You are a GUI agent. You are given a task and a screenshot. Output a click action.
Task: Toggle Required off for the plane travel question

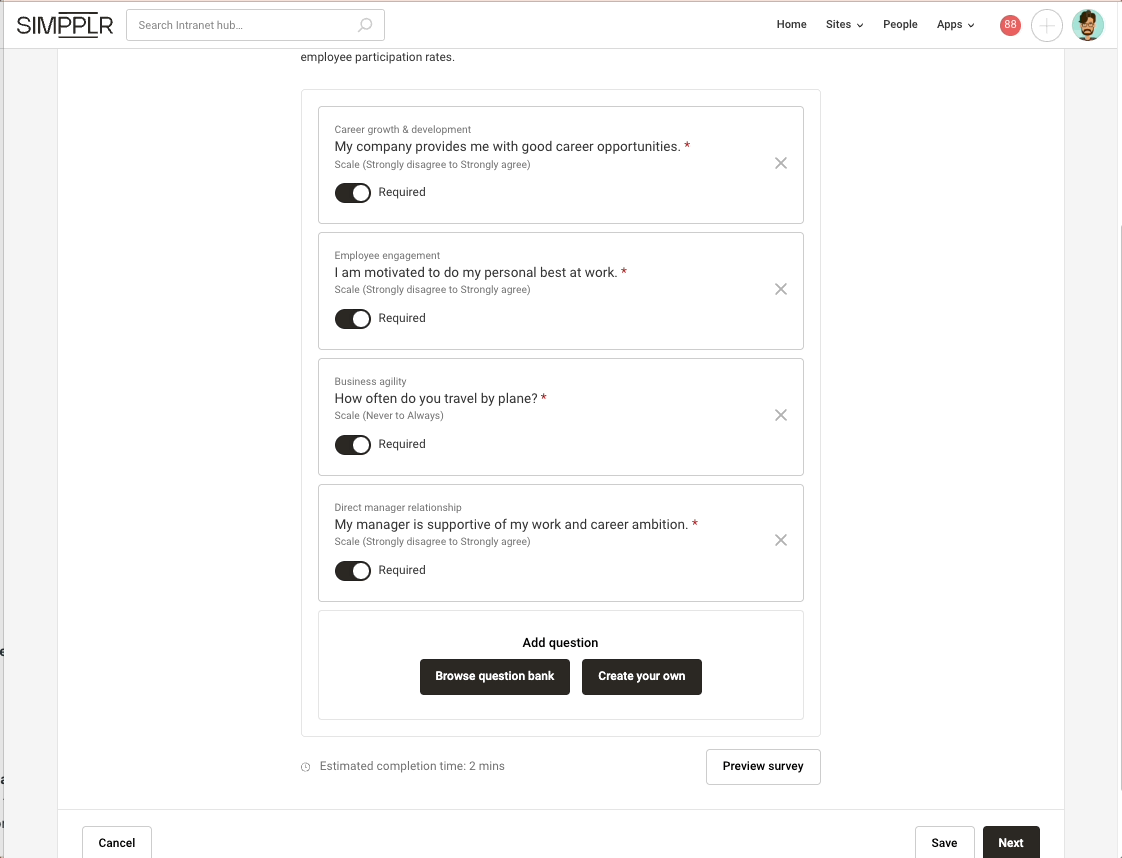352,444
